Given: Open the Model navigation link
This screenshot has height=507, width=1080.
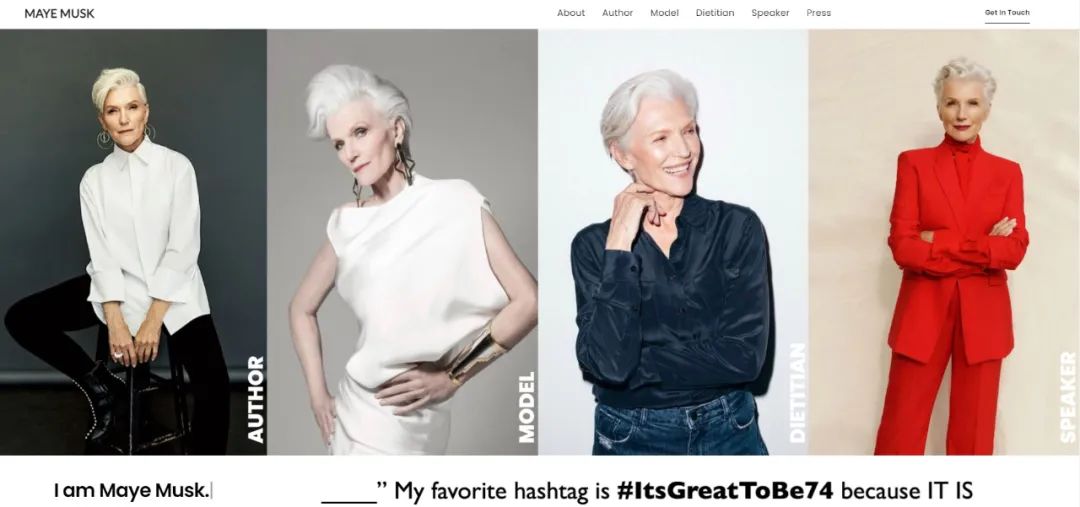Looking at the screenshot, I should pos(664,13).
